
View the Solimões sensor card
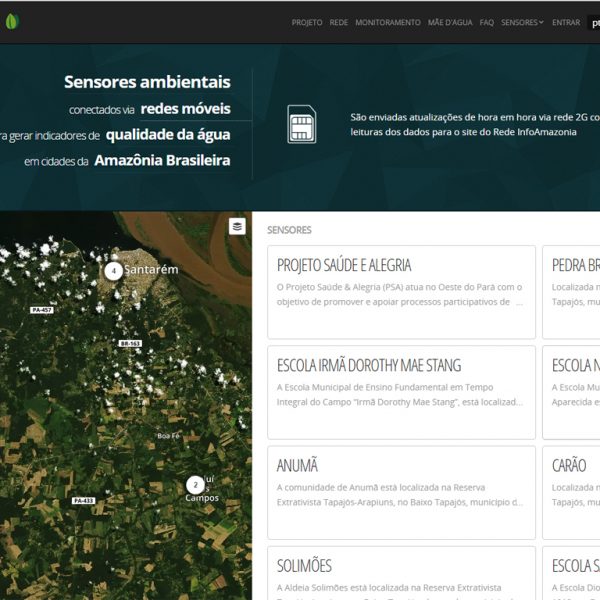pos(401,573)
